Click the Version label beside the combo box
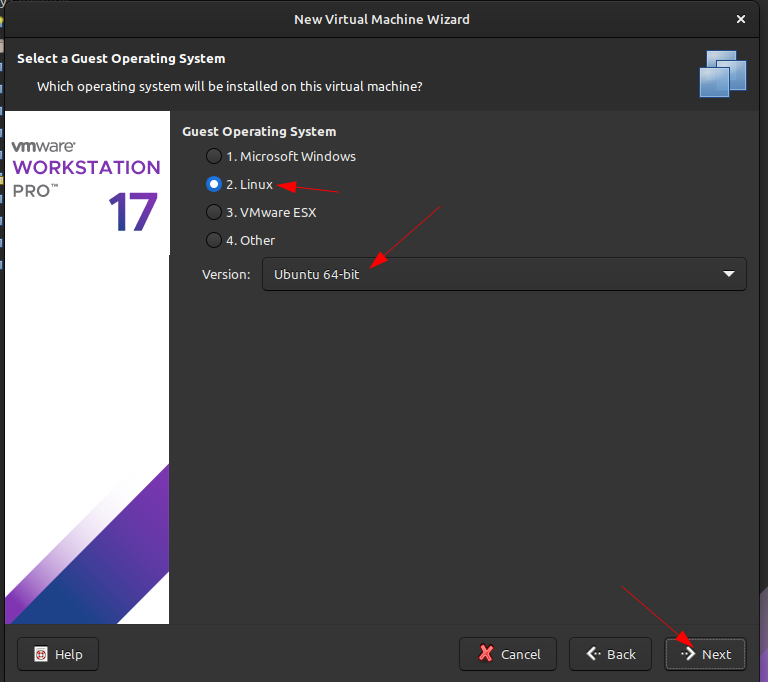 (226, 274)
